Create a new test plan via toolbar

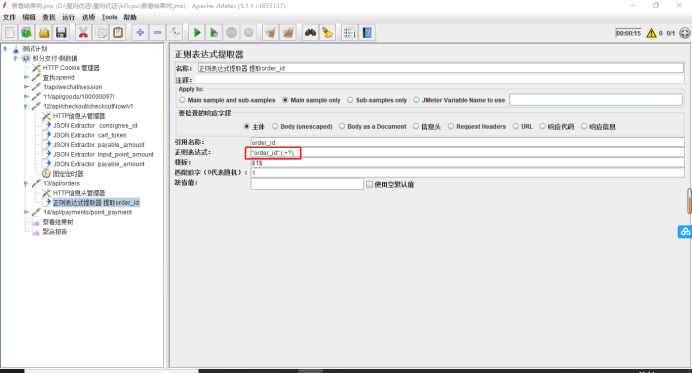click(10, 33)
